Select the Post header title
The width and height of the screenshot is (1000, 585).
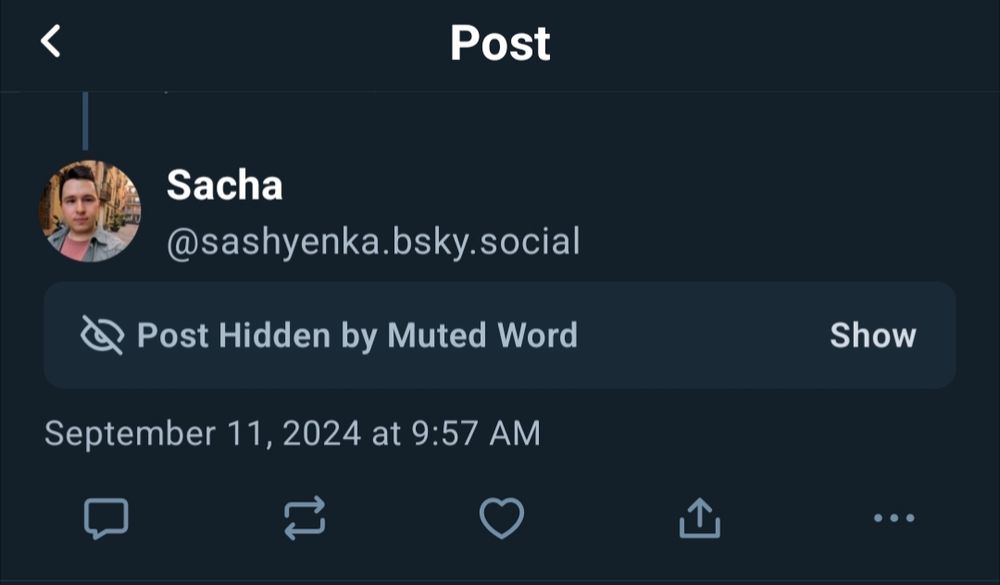point(500,42)
